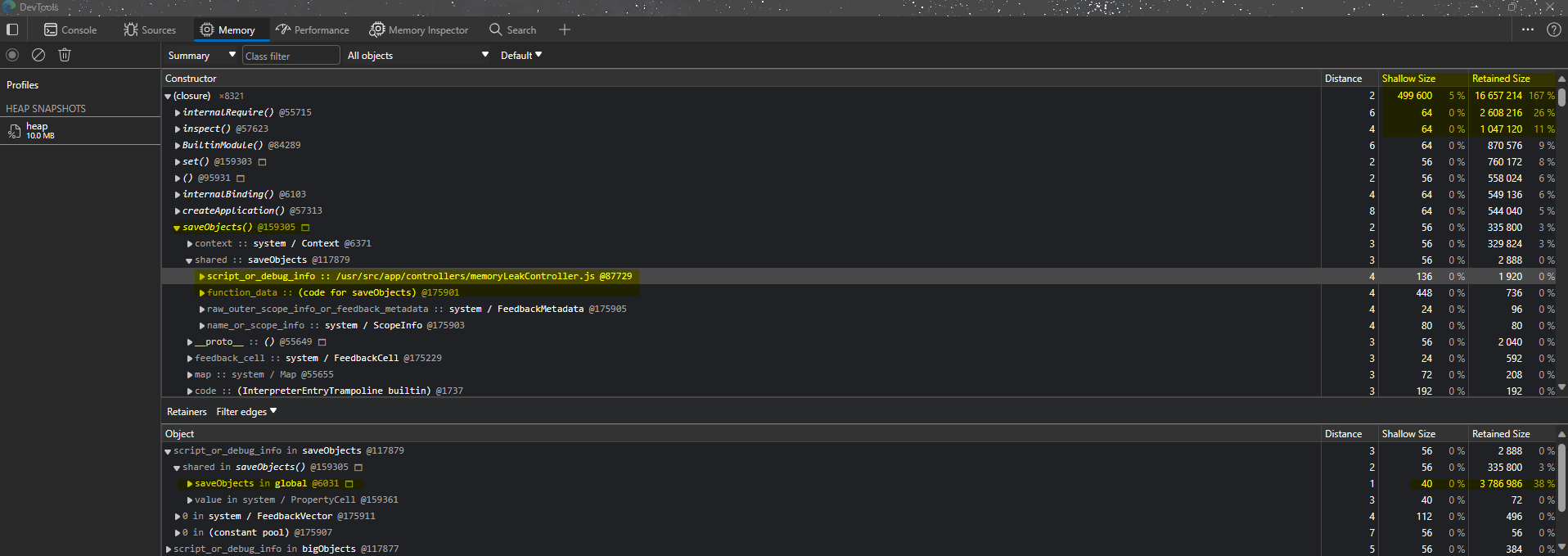Screen dimensions: 1568x556
Task: Click retained size 3 786 986 value
Action: pyautogui.click(x=1500, y=484)
